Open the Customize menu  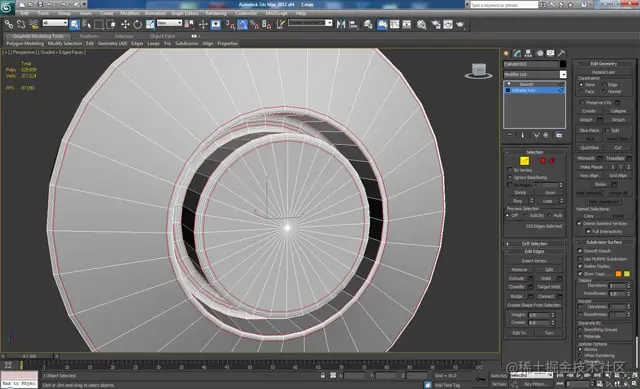tap(246, 13)
